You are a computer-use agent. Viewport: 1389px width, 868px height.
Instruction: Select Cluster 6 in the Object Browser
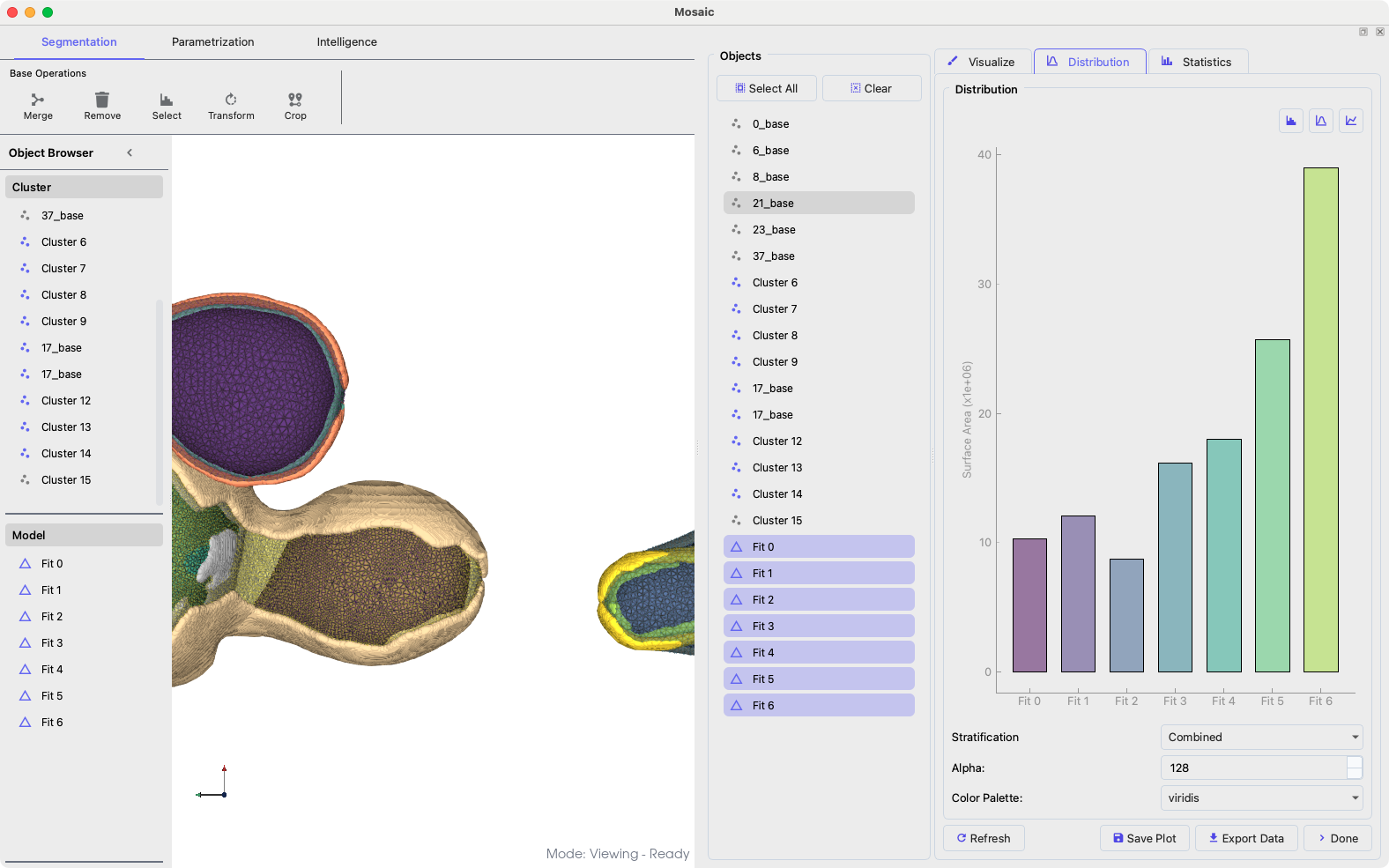click(84, 242)
